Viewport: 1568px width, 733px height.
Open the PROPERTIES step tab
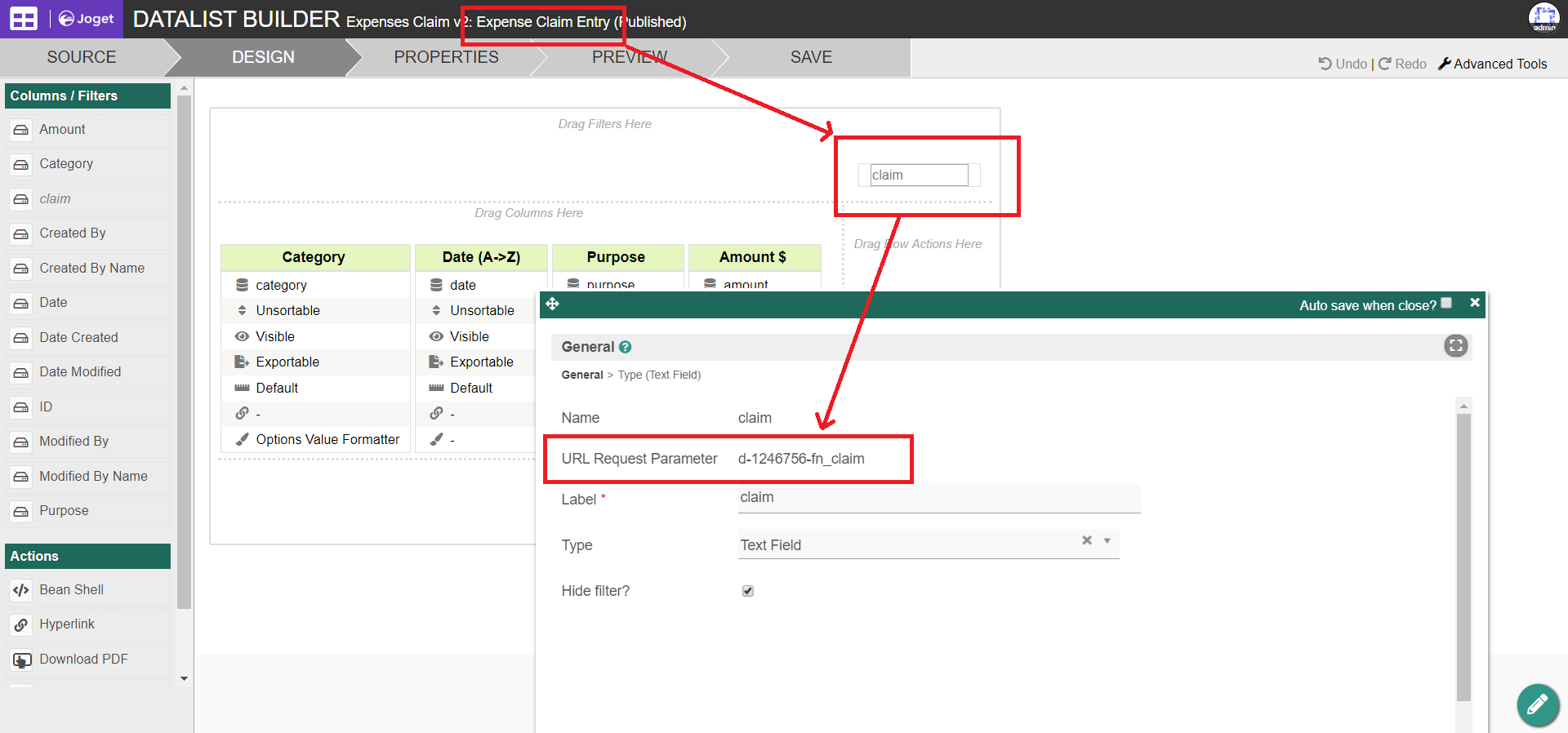[x=446, y=57]
